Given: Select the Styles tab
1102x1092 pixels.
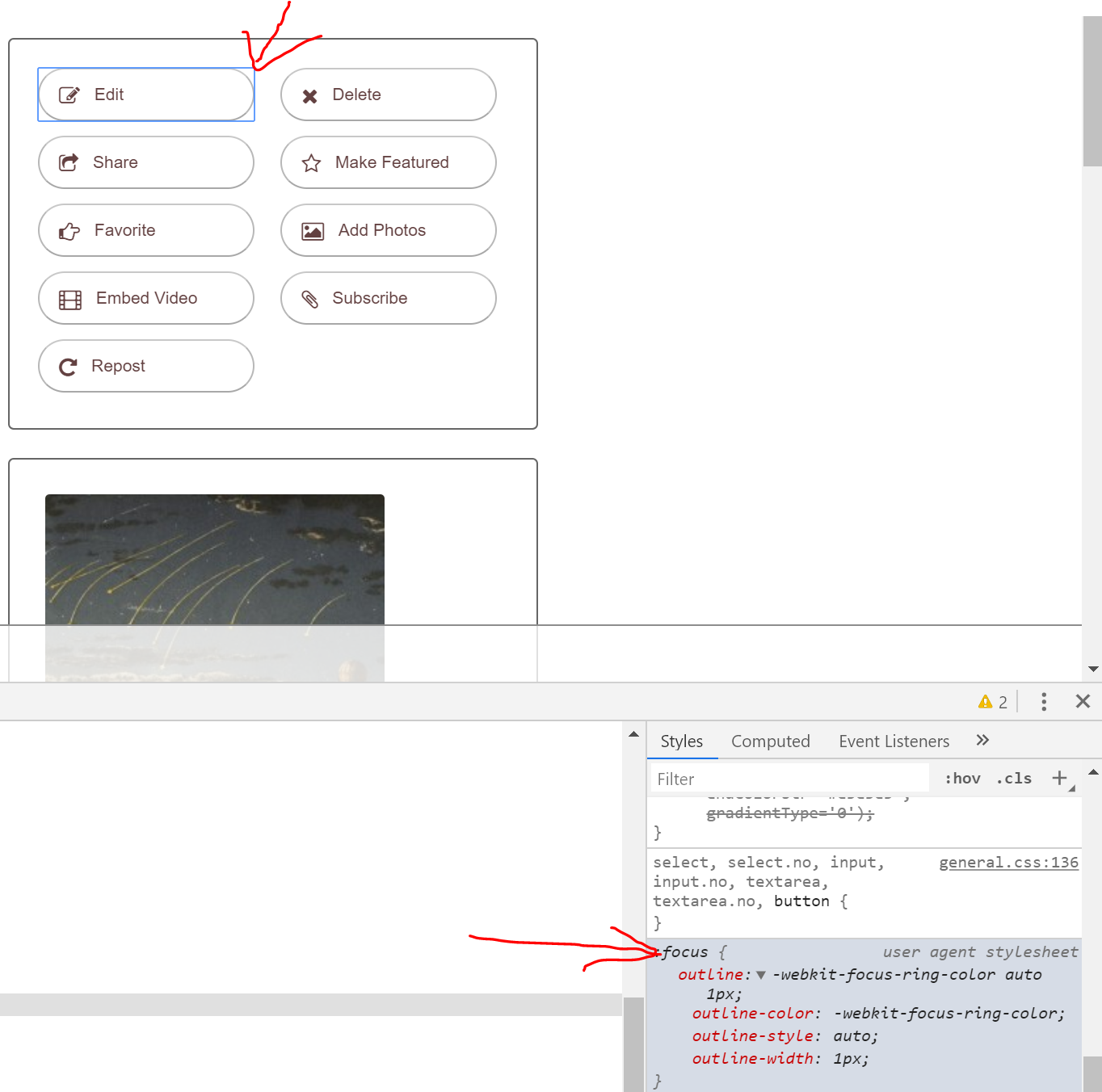Looking at the screenshot, I should (681, 741).
